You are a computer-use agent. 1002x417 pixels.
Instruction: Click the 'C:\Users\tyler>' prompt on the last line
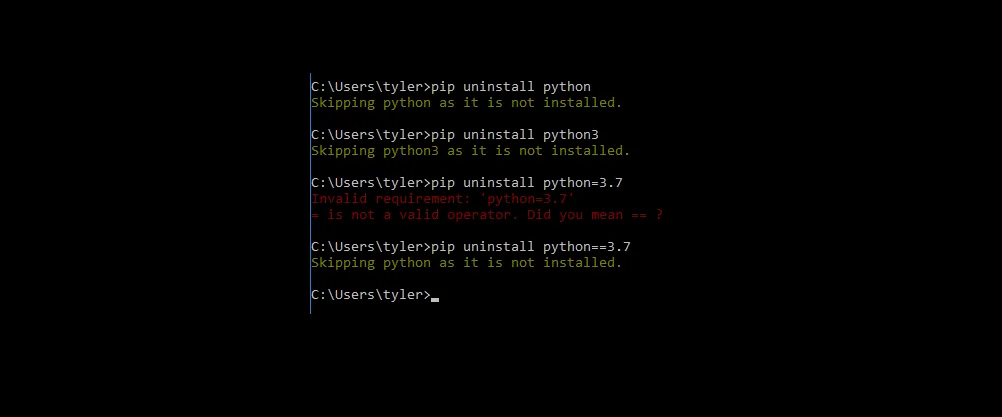tap(371, 294)
